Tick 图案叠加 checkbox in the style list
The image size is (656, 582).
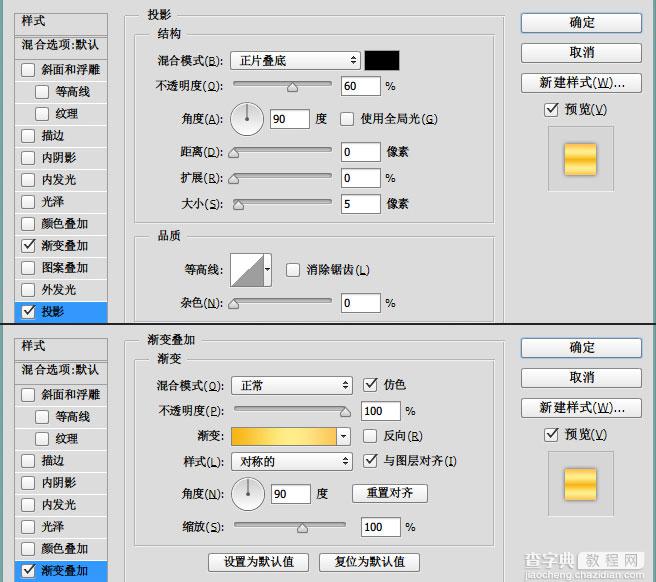(28, 268)
